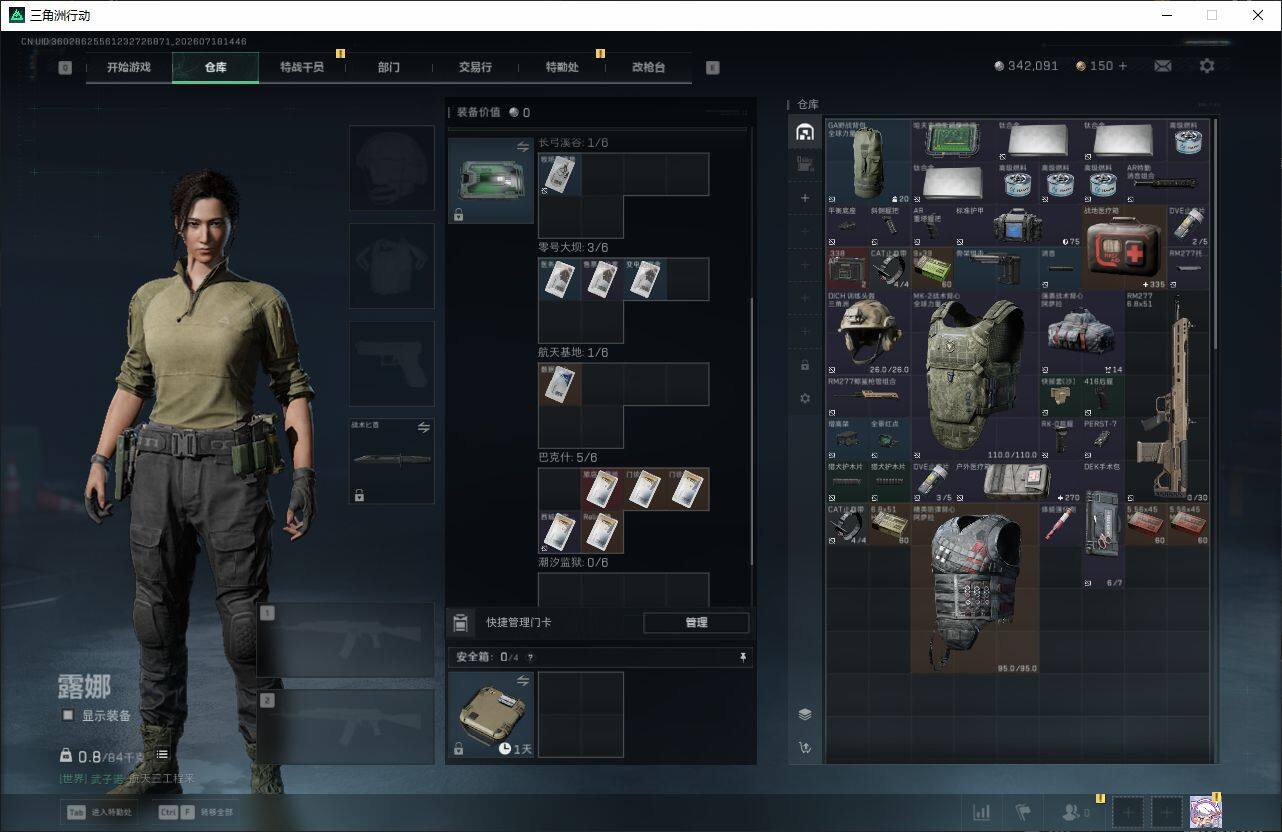Select the main warehouse page icon
1282x832 pixels.
point(805,133)
